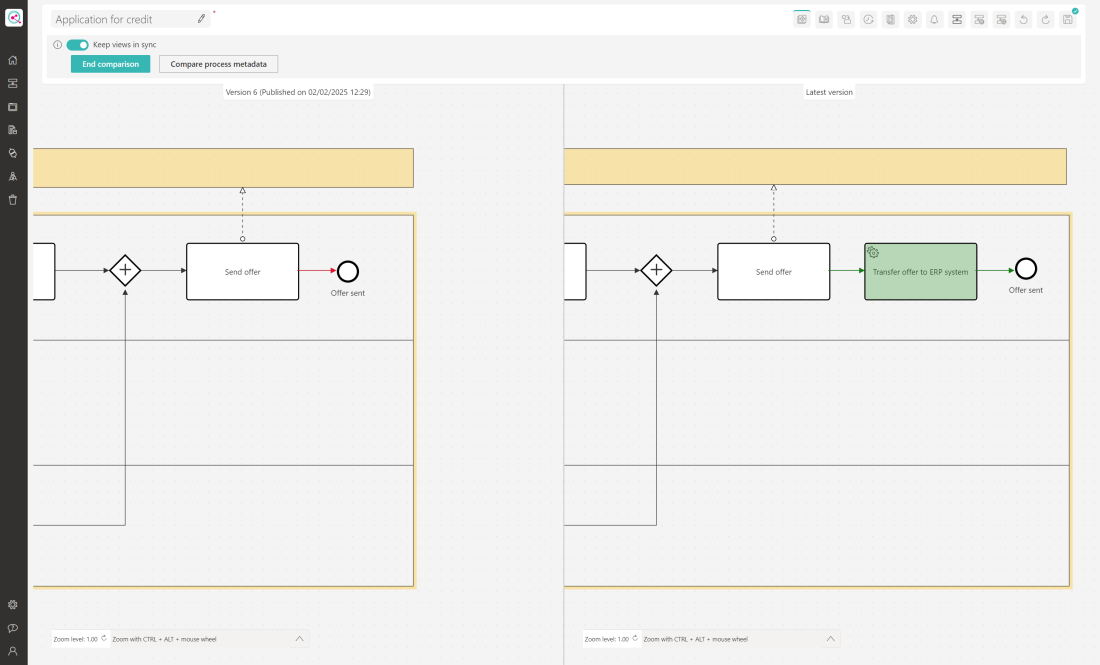Image resolution: width=1100 pixels, height=665 pixels.
Task: Click the pencil to rename Application for credit
Action: tap(201, 18)
